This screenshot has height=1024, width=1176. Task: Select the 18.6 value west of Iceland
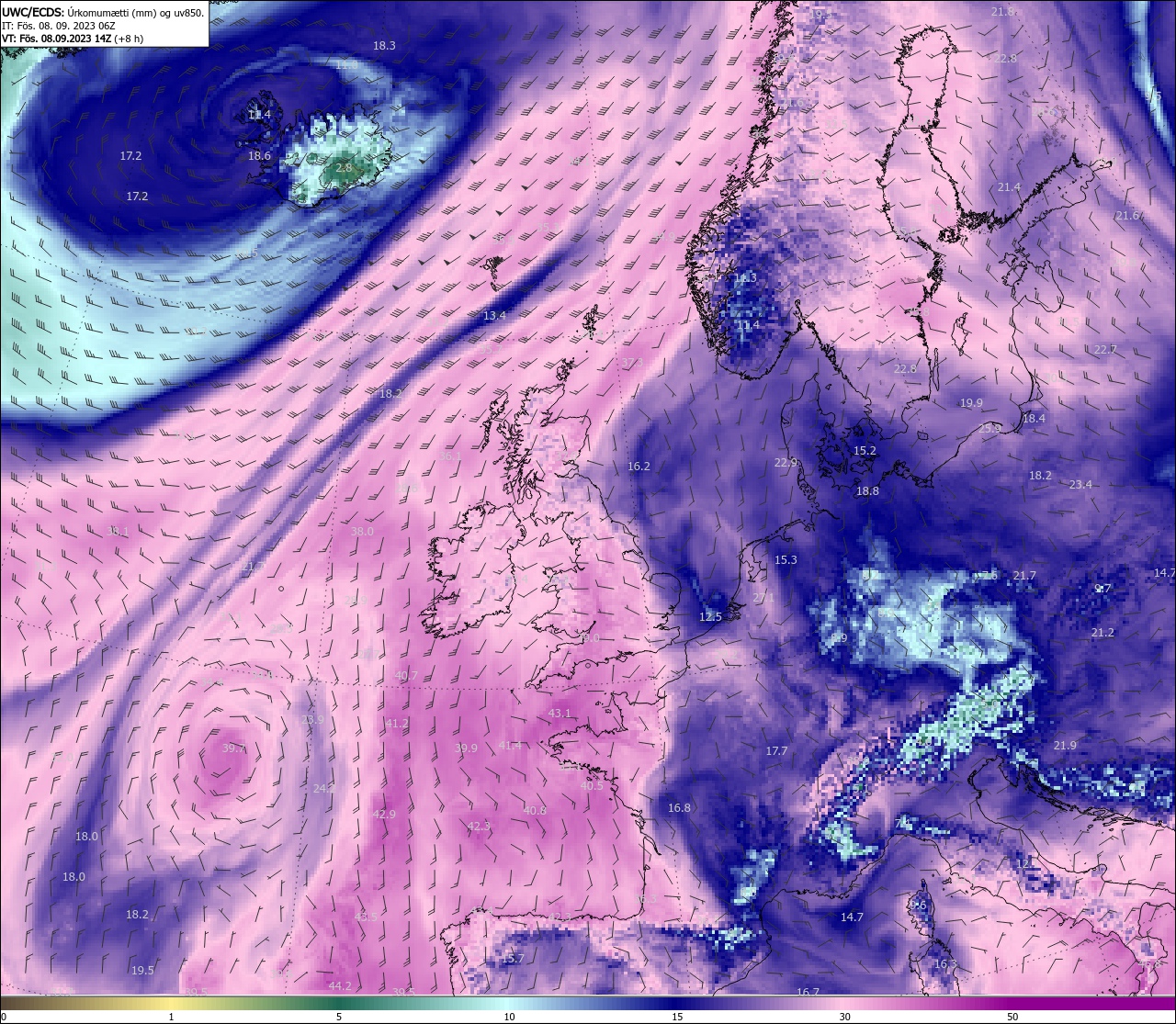point(259,156)
